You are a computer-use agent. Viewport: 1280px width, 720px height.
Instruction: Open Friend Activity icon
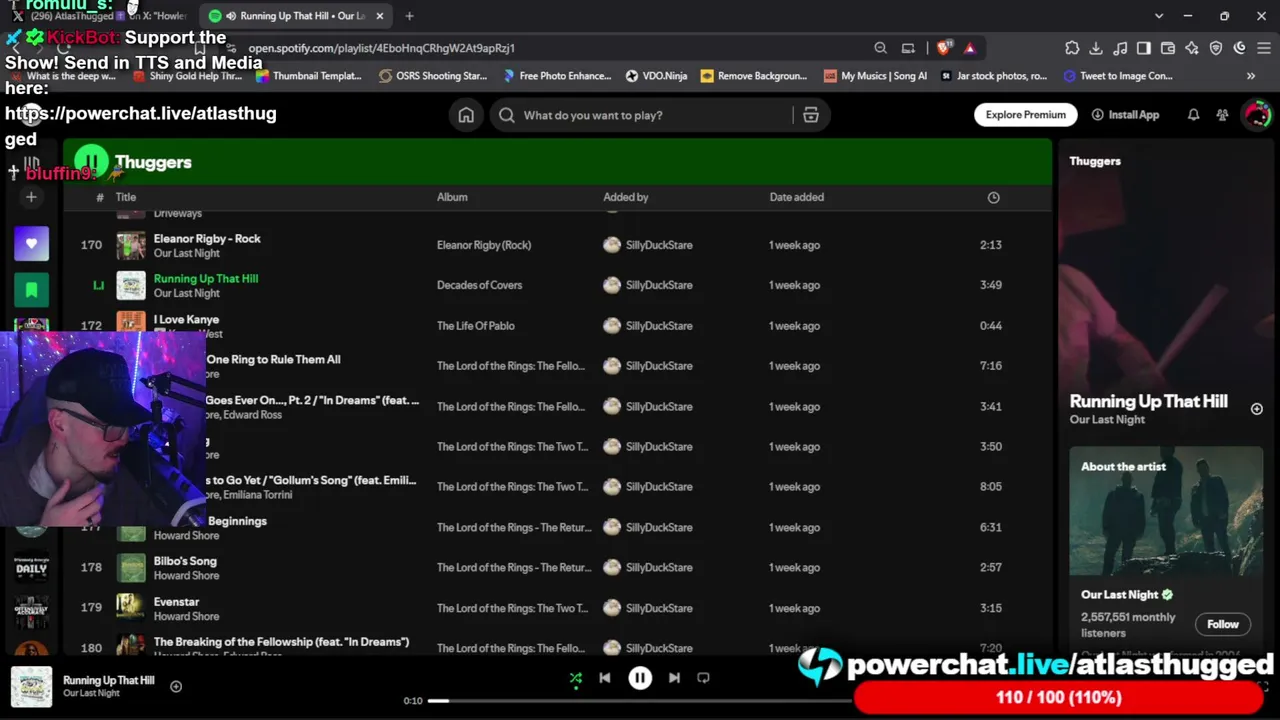1222,115
